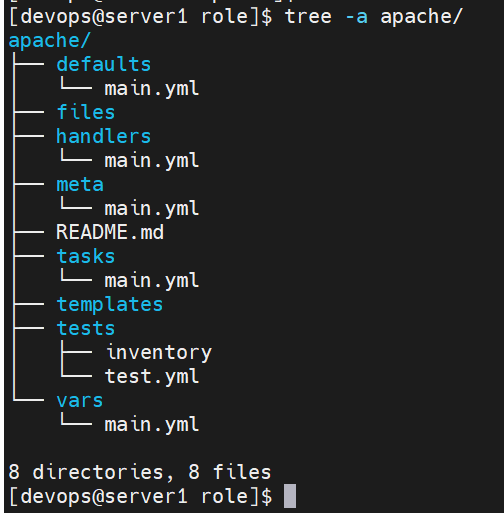Click the test.yml file name
Image resolution: width=504 pixels, height=513 pixels.
coord(152,377)
